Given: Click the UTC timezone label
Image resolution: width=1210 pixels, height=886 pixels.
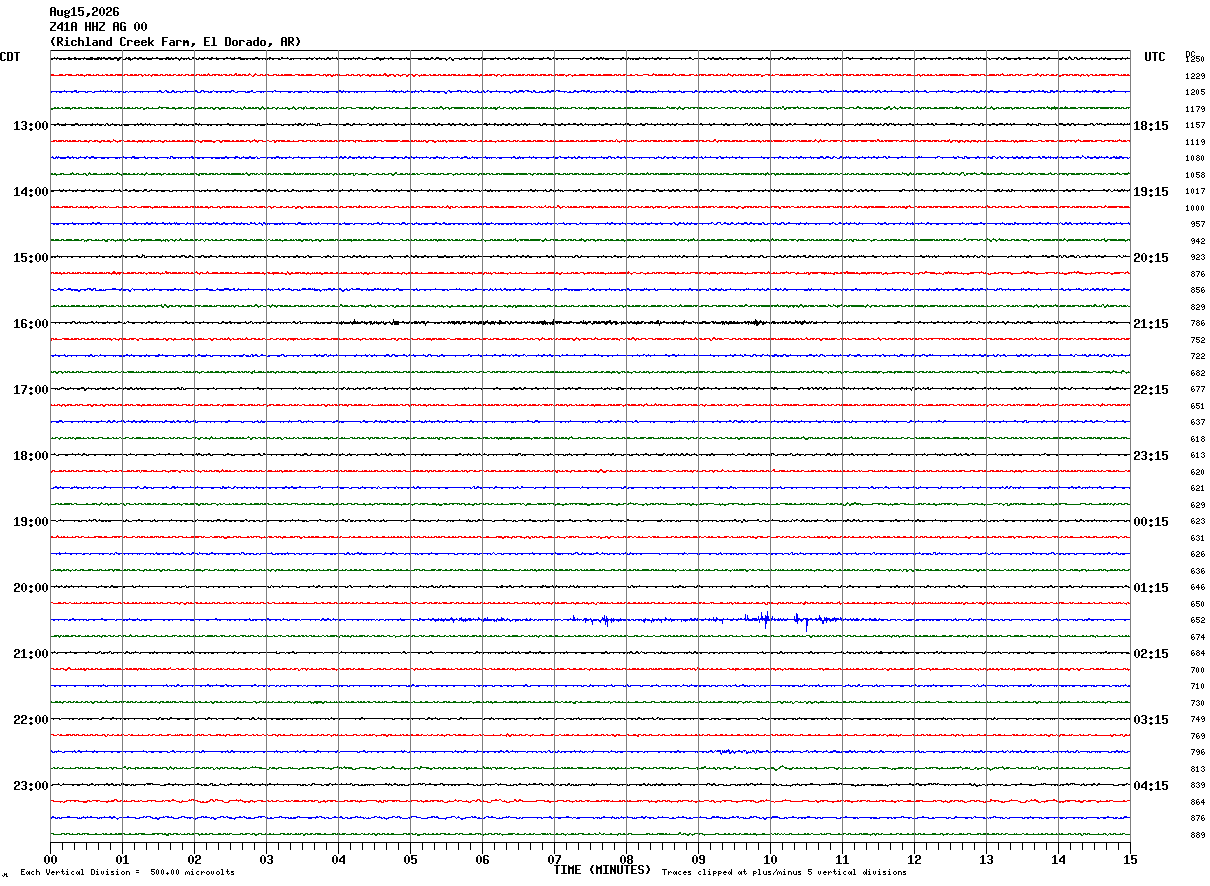Looking at the screenshot, I should click(x=1155, y=57).
